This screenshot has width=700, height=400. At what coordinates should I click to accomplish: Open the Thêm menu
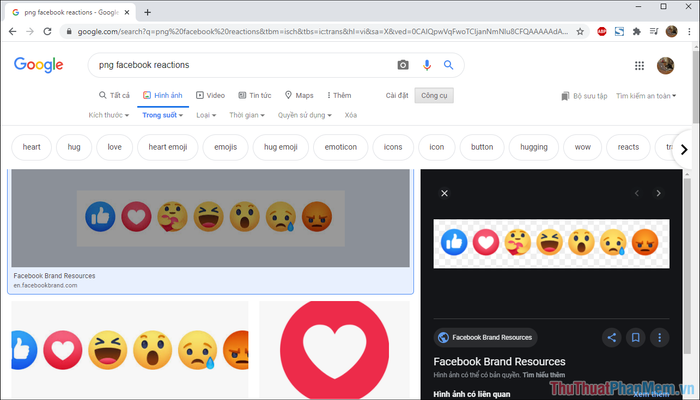339,95
